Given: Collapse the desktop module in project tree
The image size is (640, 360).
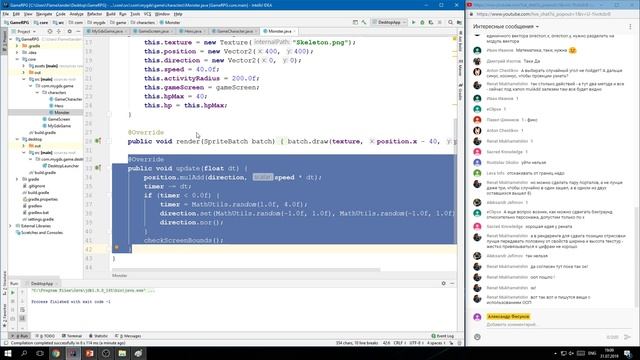Looking at the screenshot, I should 17,139.
